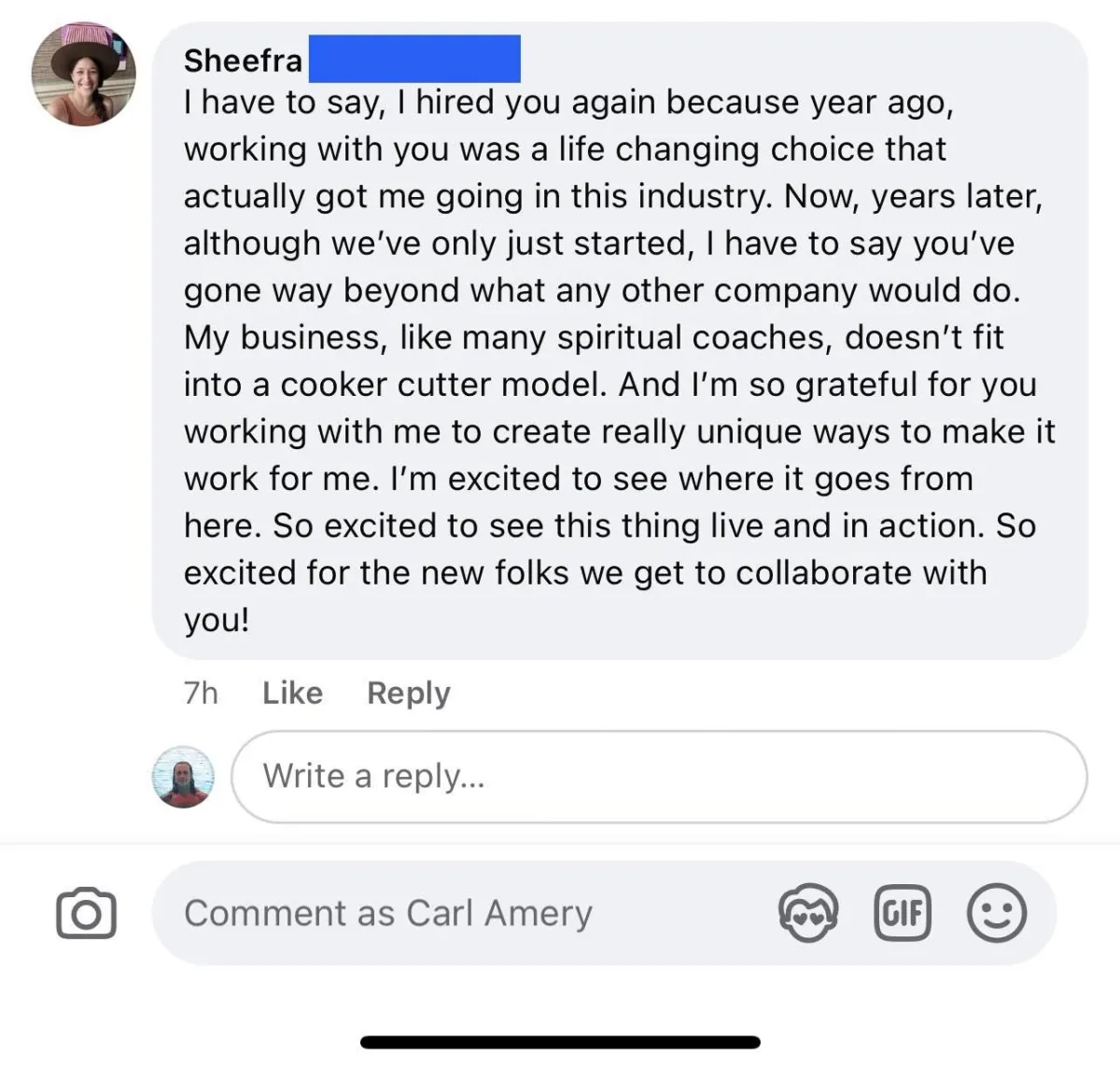Open the avatar stickers picker

tap(808, 912)
